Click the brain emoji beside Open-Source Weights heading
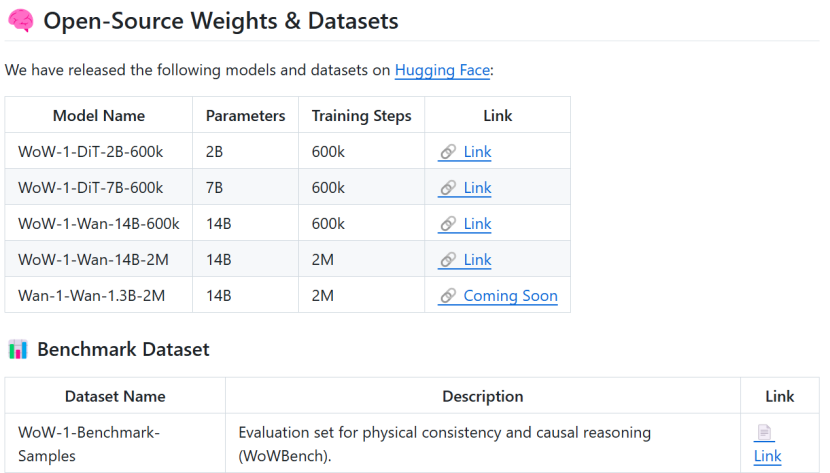Viewport: 830px width, 473px height. click(x=20, y=20)
